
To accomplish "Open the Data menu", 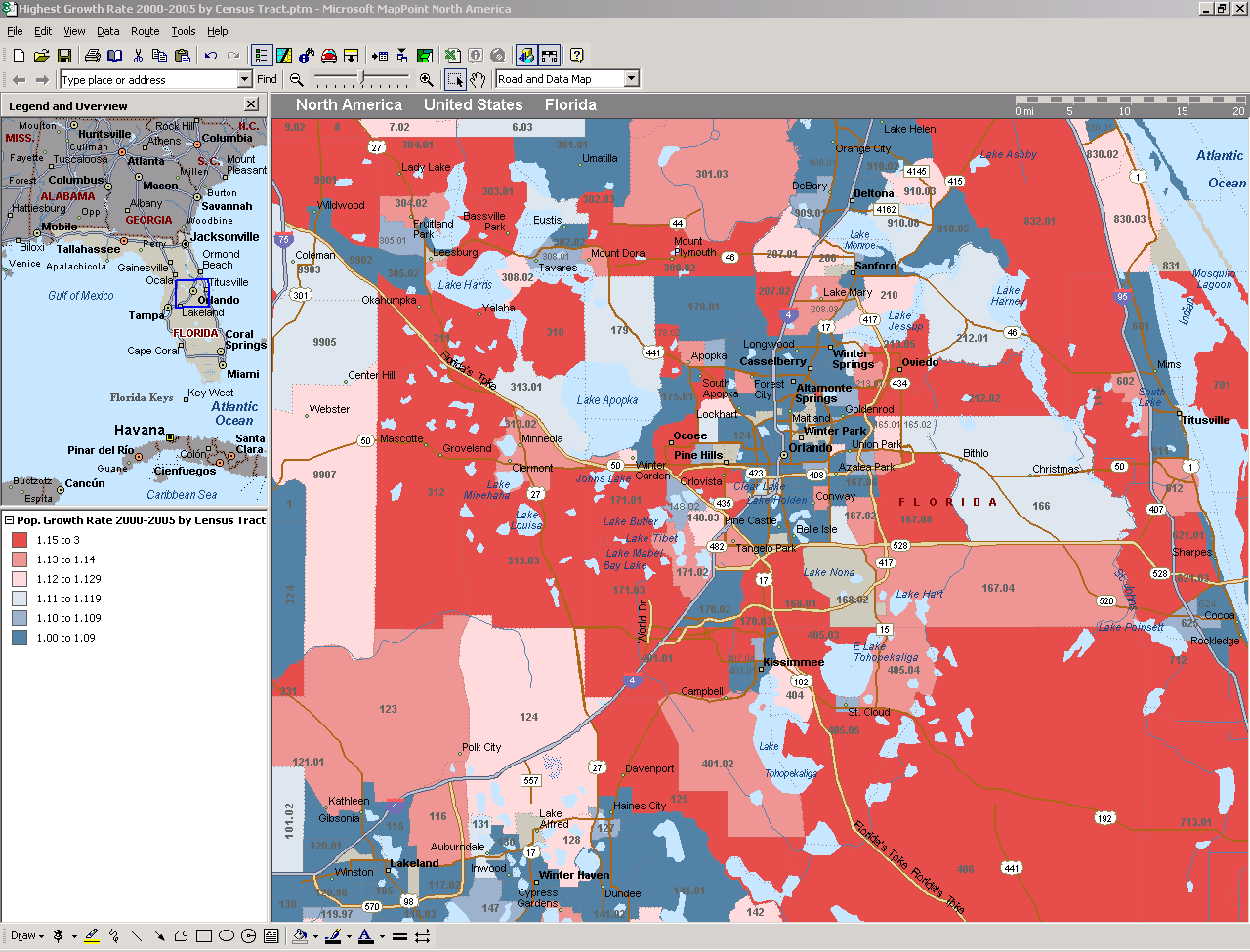I will click(107, 31).
